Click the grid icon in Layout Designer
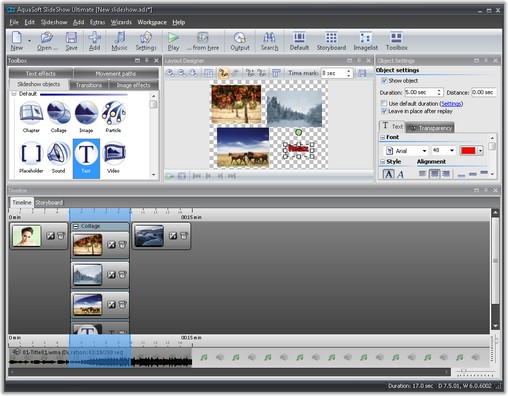This screenshot has height=396, width=508. coord(208,73)
